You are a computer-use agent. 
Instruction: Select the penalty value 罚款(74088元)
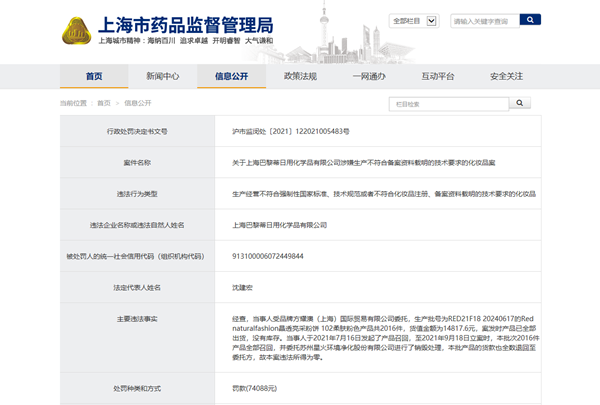click(254, 389)
